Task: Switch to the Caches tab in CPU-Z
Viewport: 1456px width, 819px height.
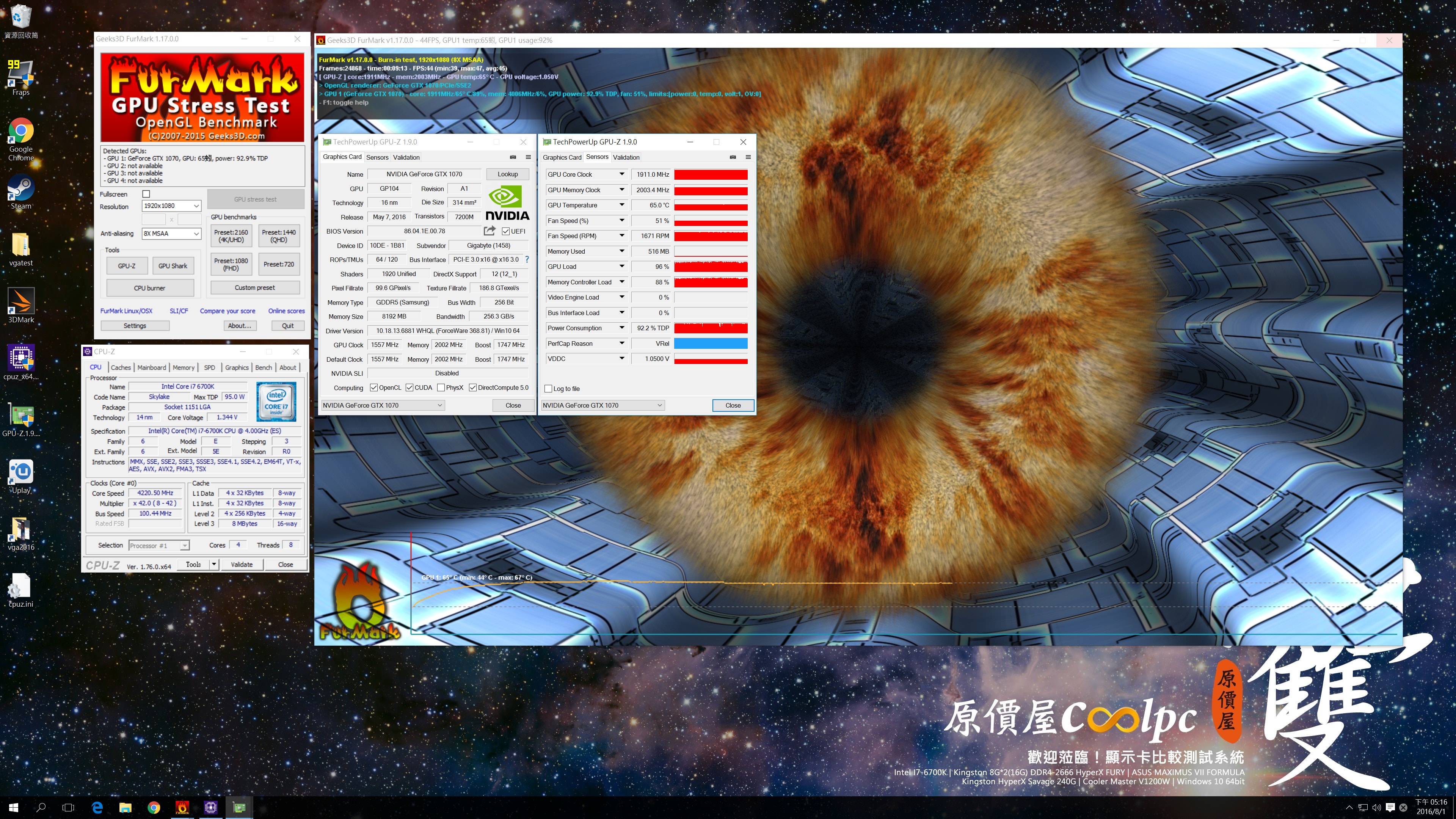Action: click(x=121, y=367)
